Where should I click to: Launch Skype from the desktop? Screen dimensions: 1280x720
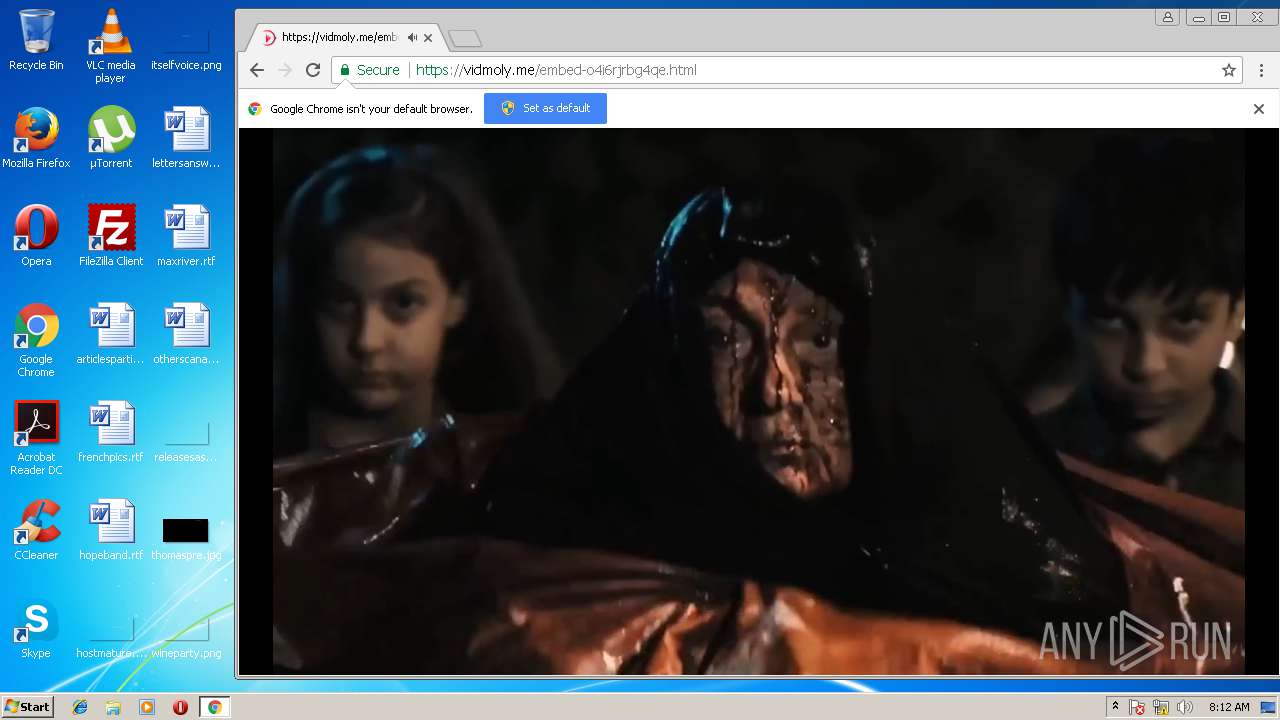click(x=36, y=628)
